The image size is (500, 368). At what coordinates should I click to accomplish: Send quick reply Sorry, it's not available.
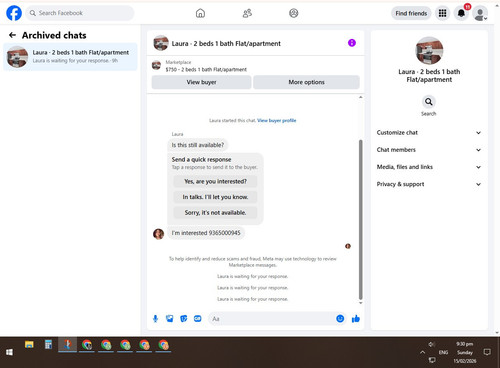tap(215, 212)
